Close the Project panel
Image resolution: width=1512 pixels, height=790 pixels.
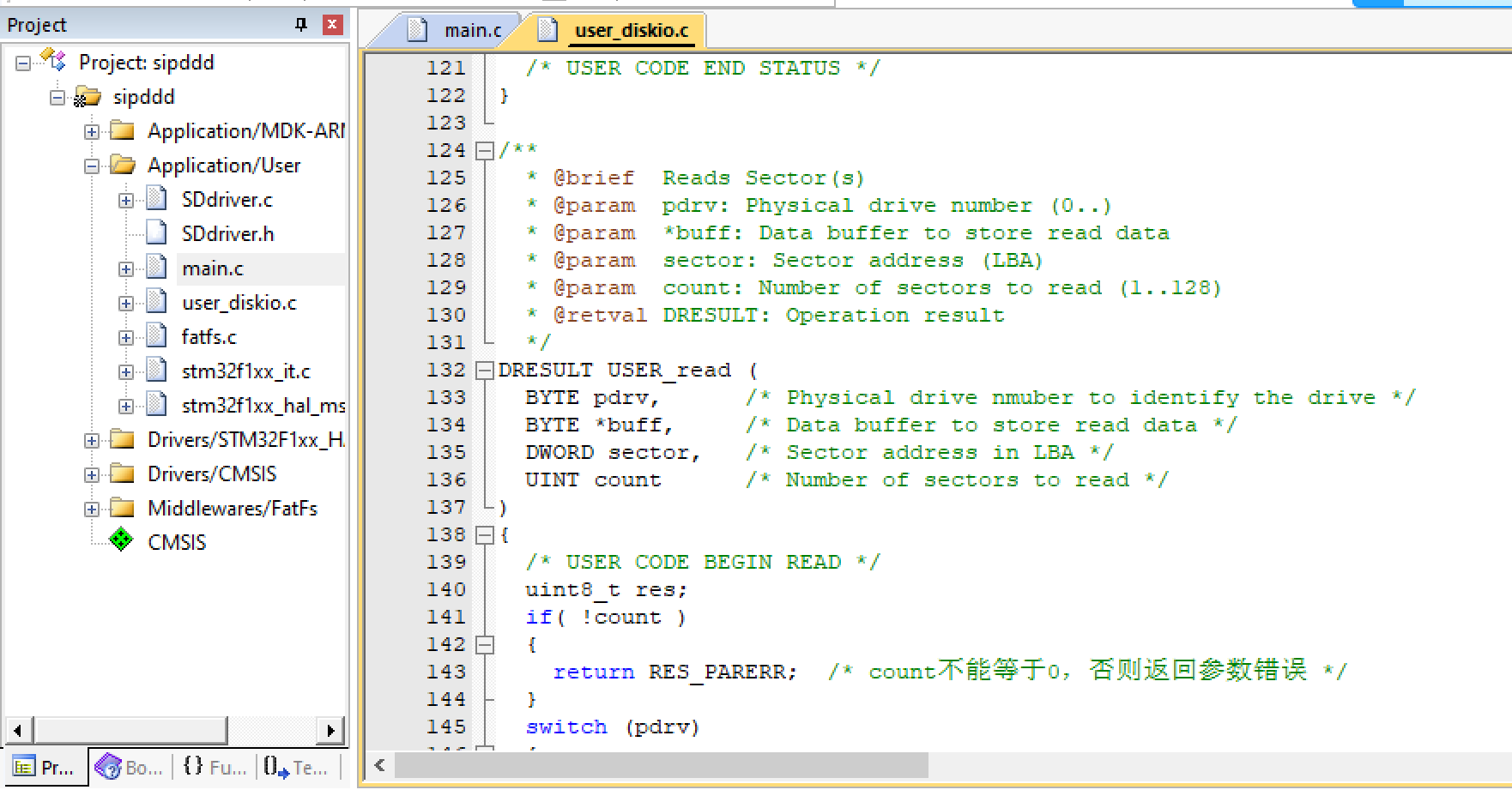coord(333,25)
